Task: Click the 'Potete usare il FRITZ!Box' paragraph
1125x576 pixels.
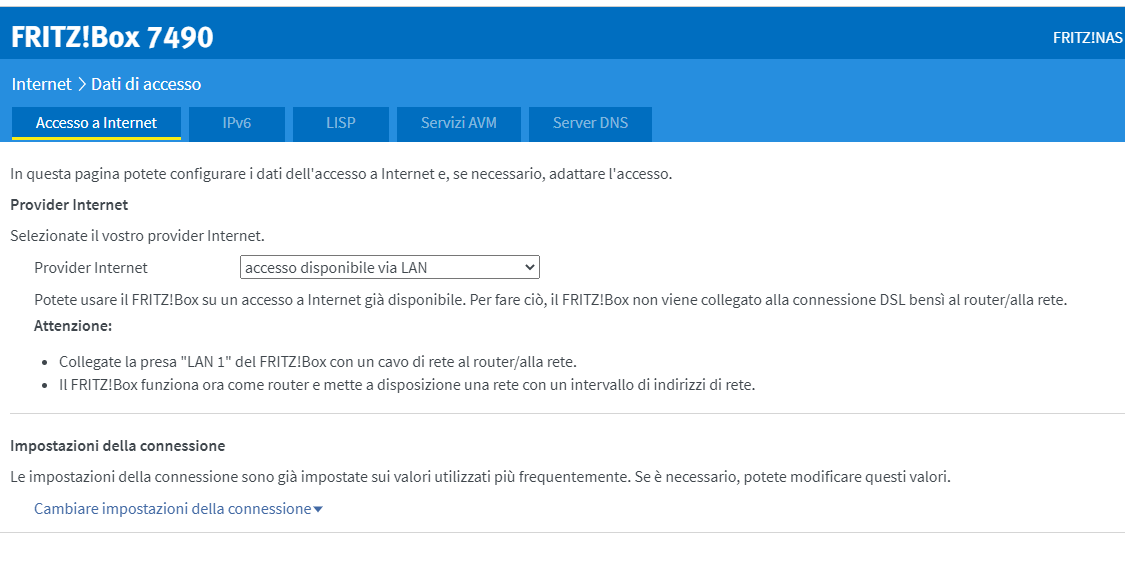Action: pos(550,300)
